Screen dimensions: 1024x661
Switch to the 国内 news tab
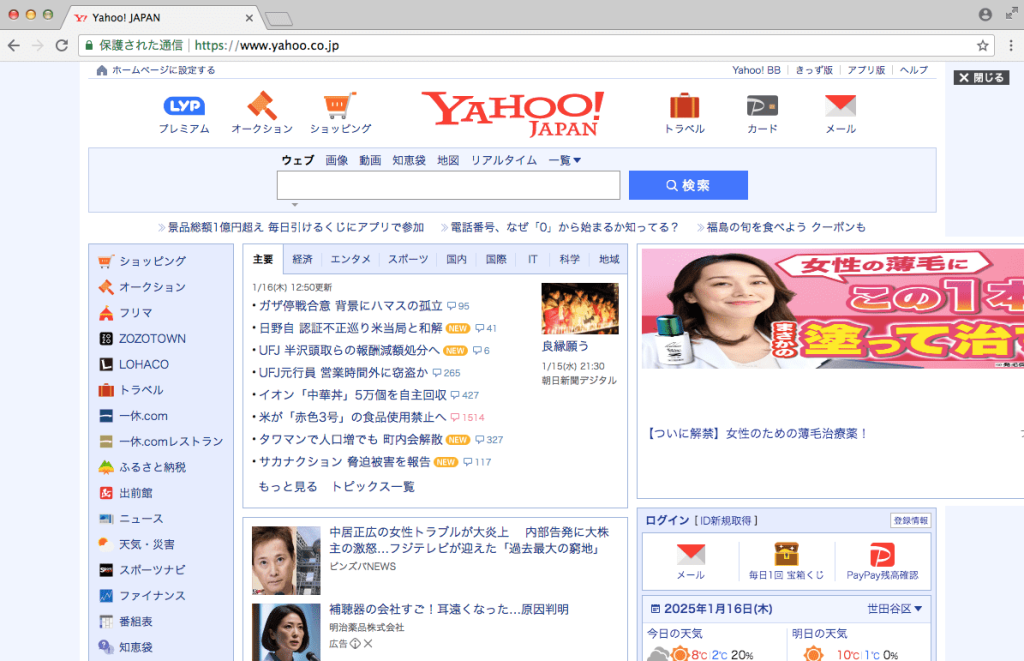pyautogui.click(x=456, y=259)
